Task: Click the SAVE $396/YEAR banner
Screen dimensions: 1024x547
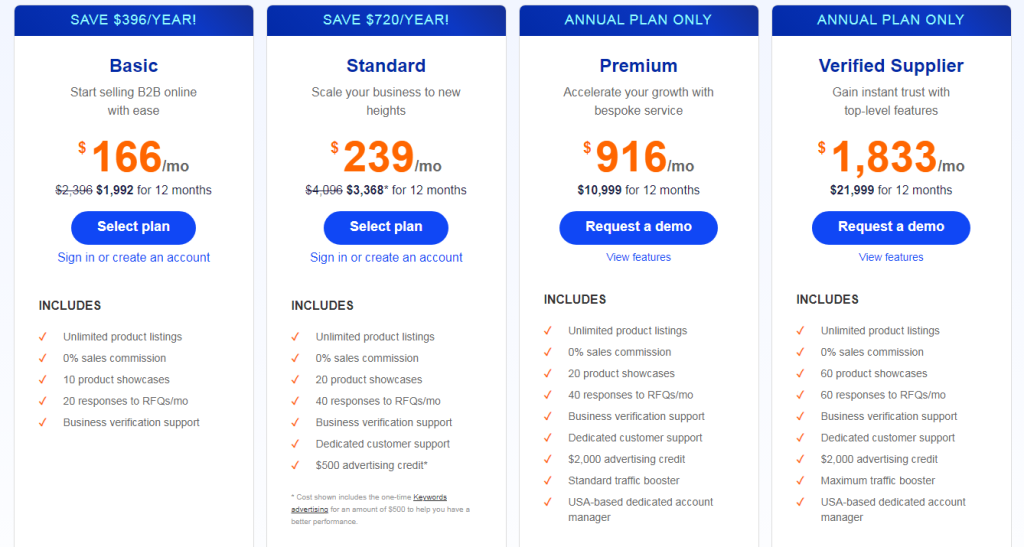Action: [x=133, y=20]
